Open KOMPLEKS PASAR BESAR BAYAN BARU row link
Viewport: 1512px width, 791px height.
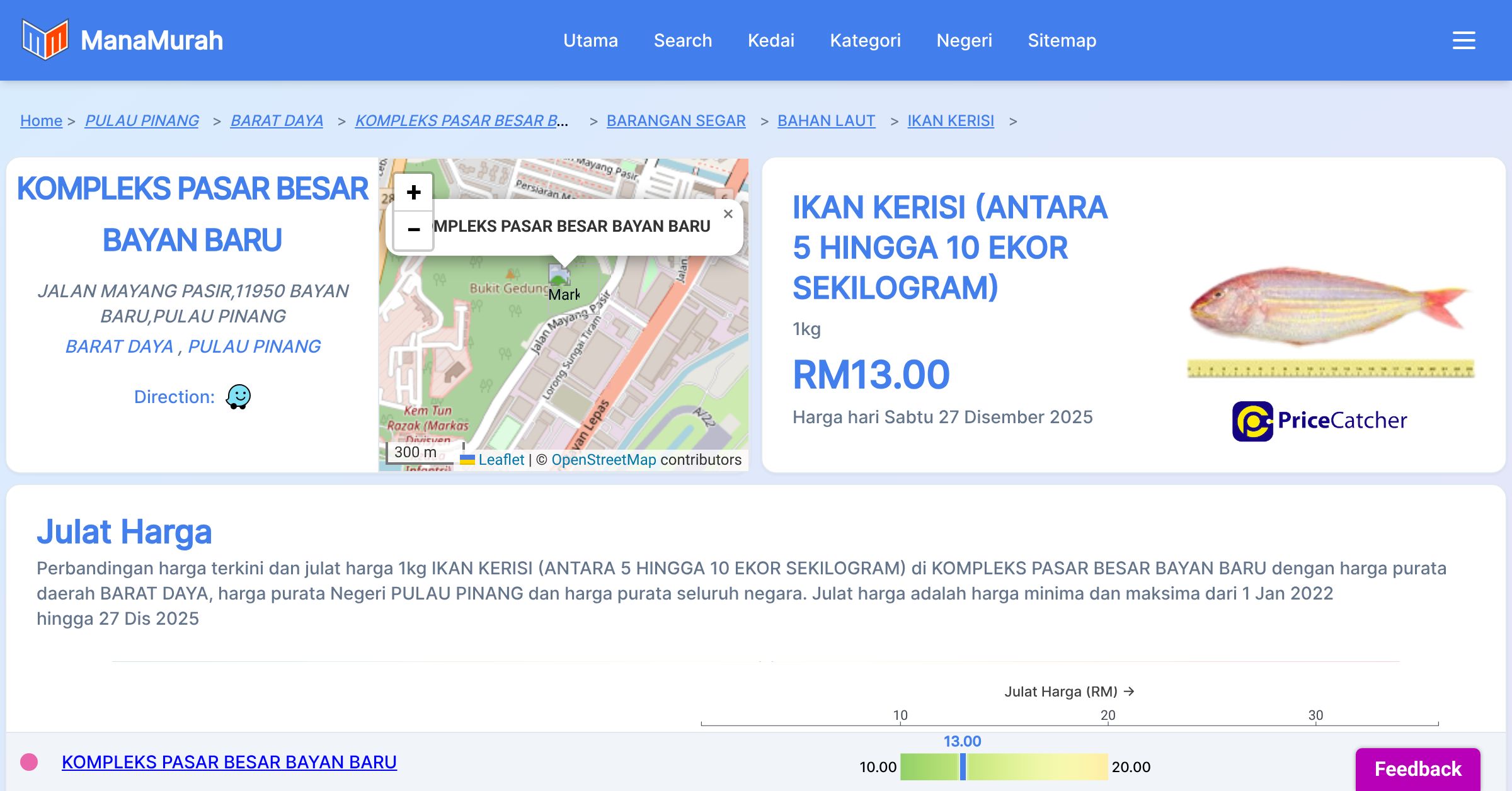pos(229,762)
